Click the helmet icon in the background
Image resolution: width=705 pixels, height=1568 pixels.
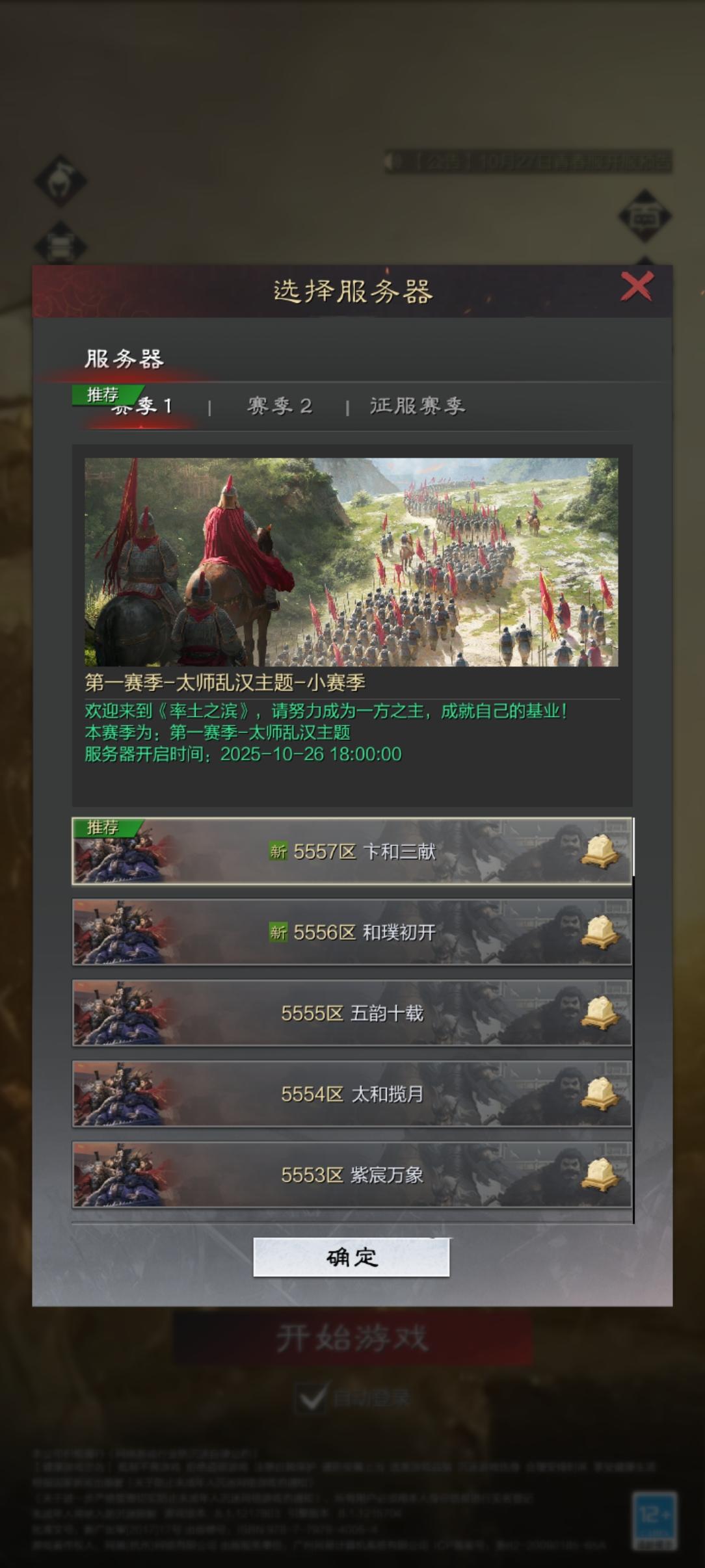tap(60, 181)
